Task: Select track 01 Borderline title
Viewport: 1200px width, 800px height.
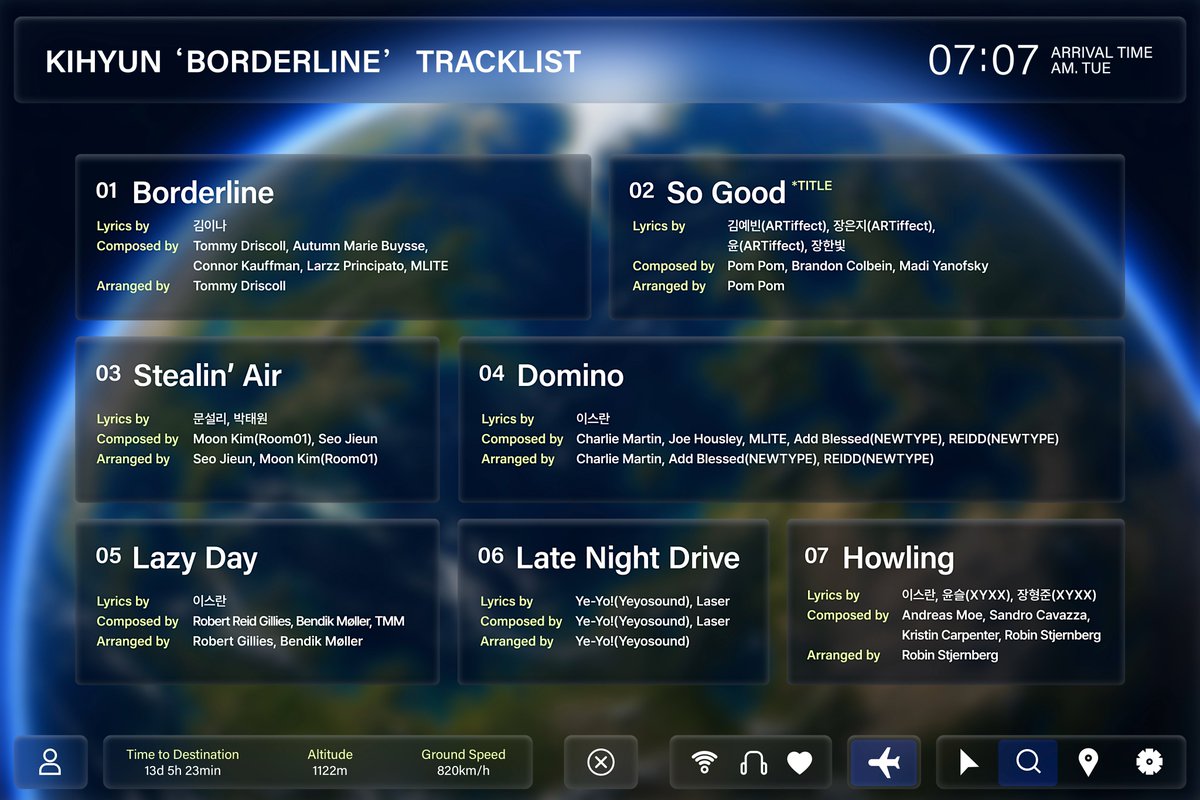Action: click(203, 192)
